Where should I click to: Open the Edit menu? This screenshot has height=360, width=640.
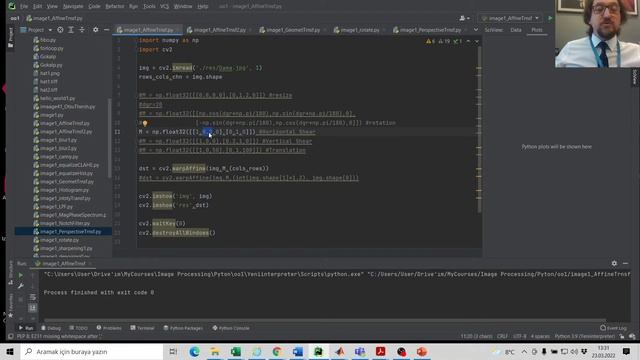(x=38, y=6)
